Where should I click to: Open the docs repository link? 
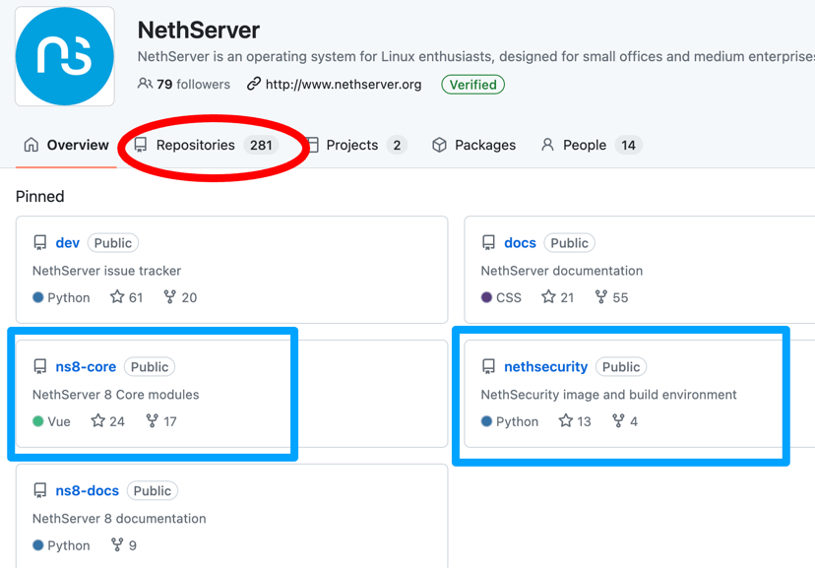click(520, 243)
